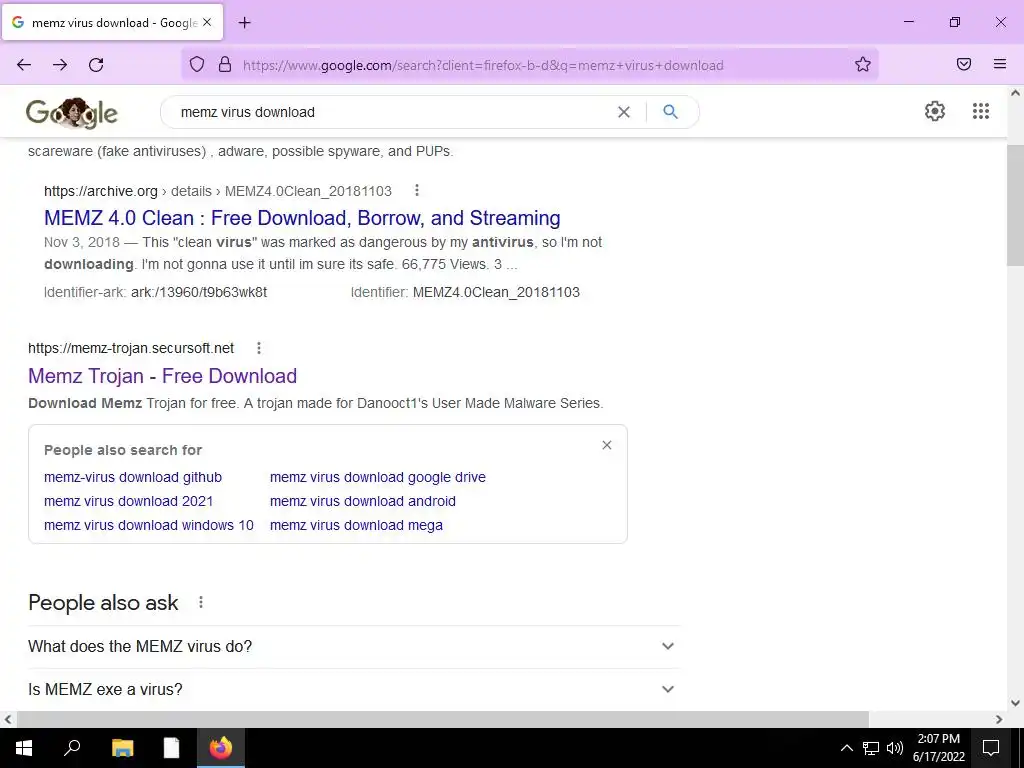Reload the current page
This screenshot has width=1024, height=768.
(x=96, y=65)
